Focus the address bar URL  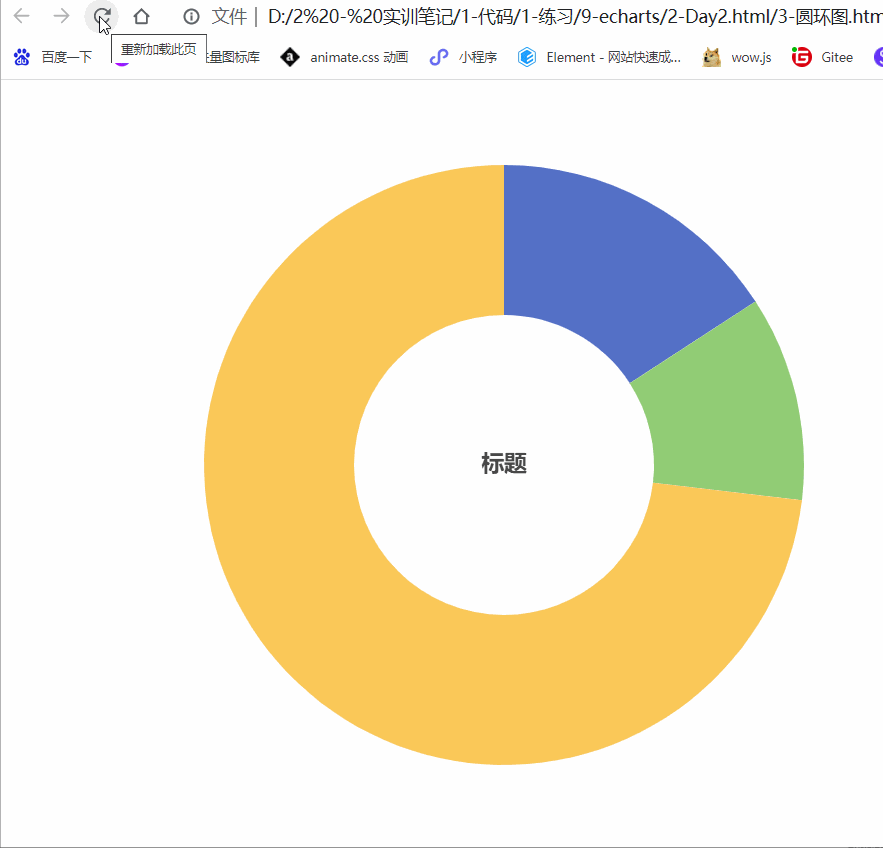click(574, 17)
